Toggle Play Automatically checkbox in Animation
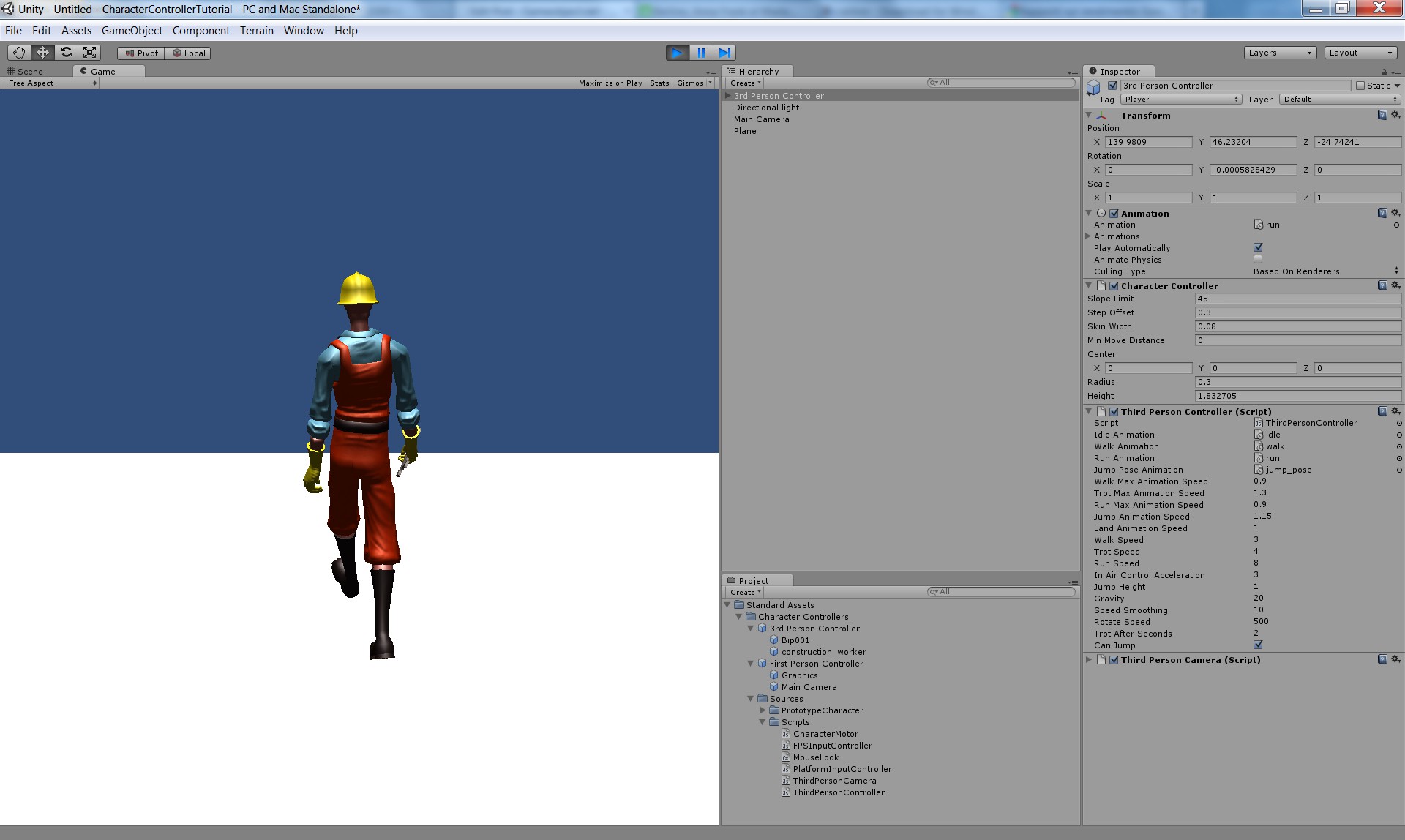Viewport: 1405px width, 840px height. 1258,247
